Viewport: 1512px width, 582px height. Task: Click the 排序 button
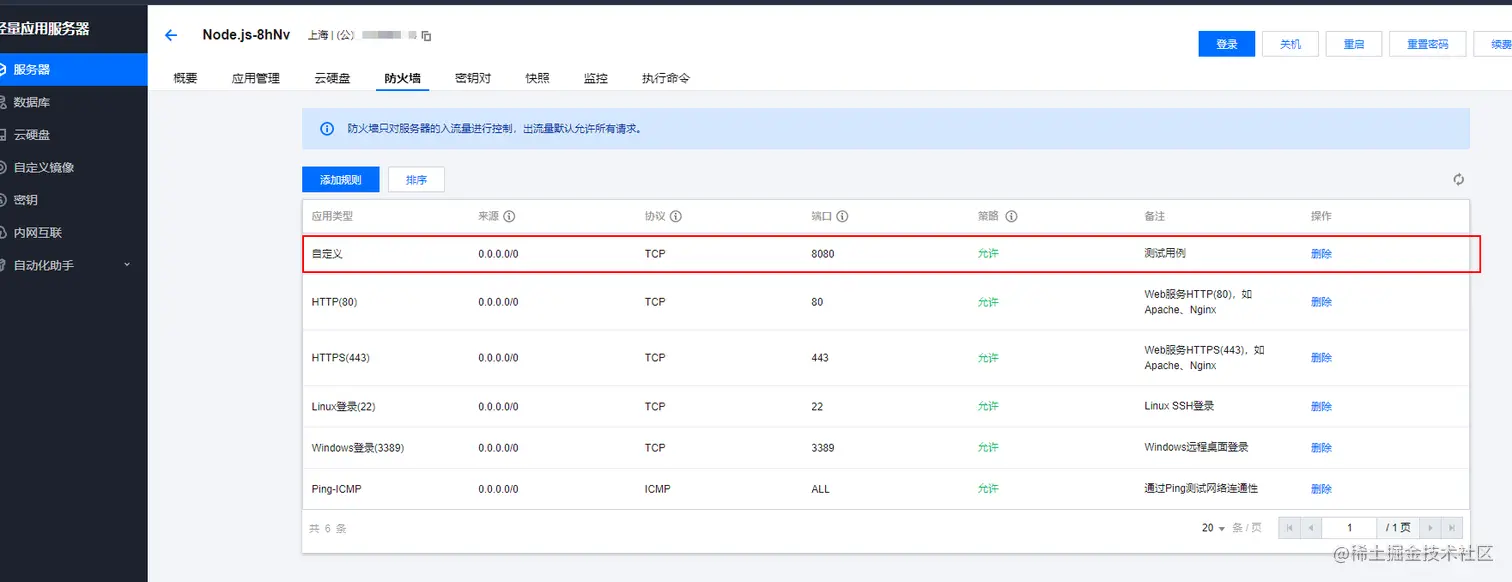[x=416, y=180]
